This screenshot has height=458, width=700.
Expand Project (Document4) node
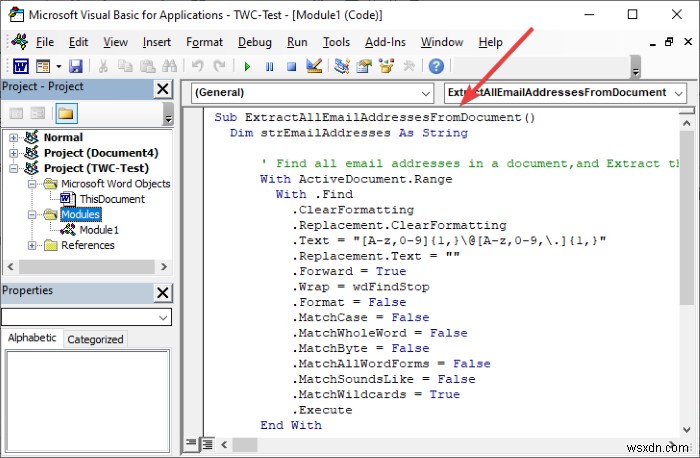13,153
